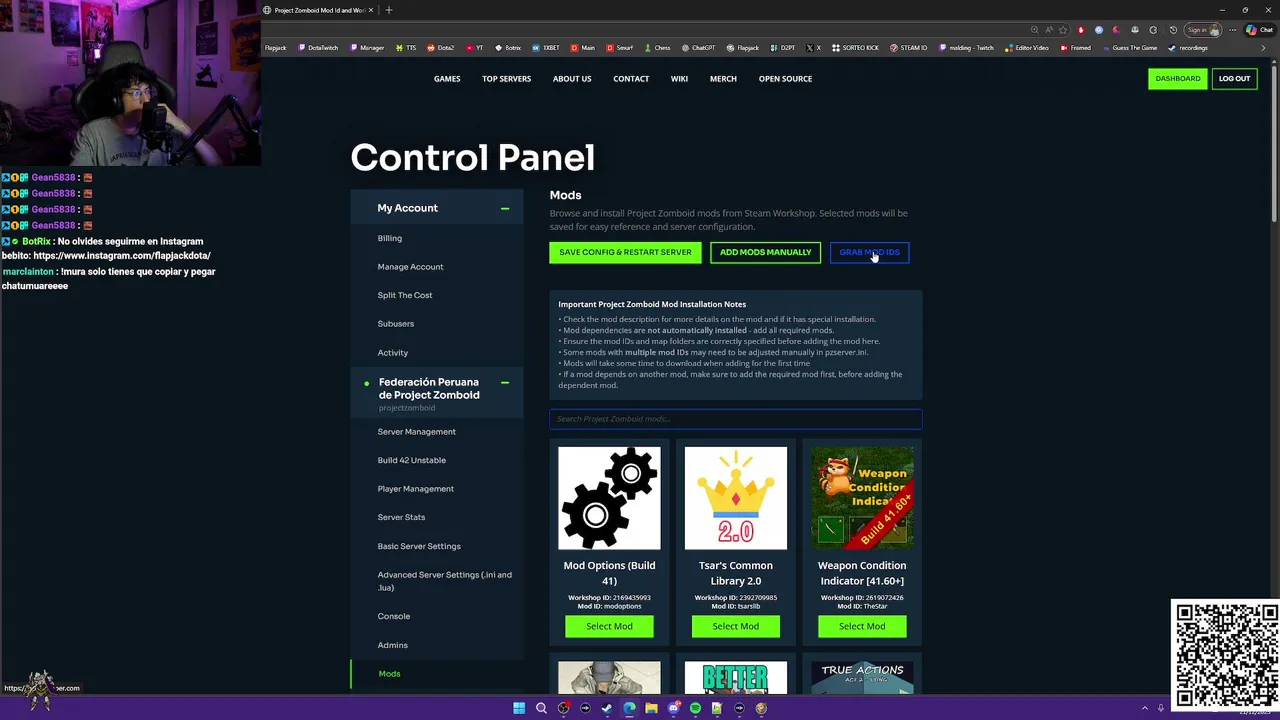This screenshot has width=1280, height=720.
Task: Open File Explorer from taskbar
Action: click(651, 708)
